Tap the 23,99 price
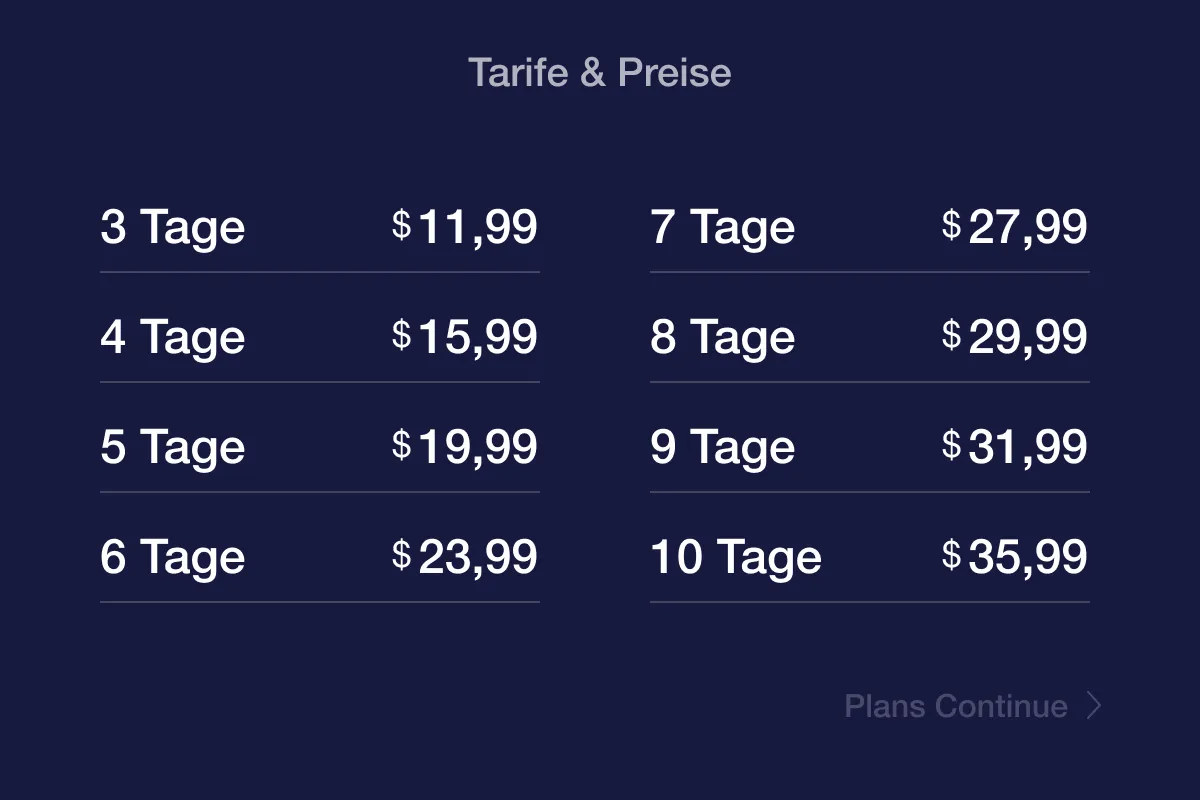This screenshot has height=800, width=1200. point(478,557)
